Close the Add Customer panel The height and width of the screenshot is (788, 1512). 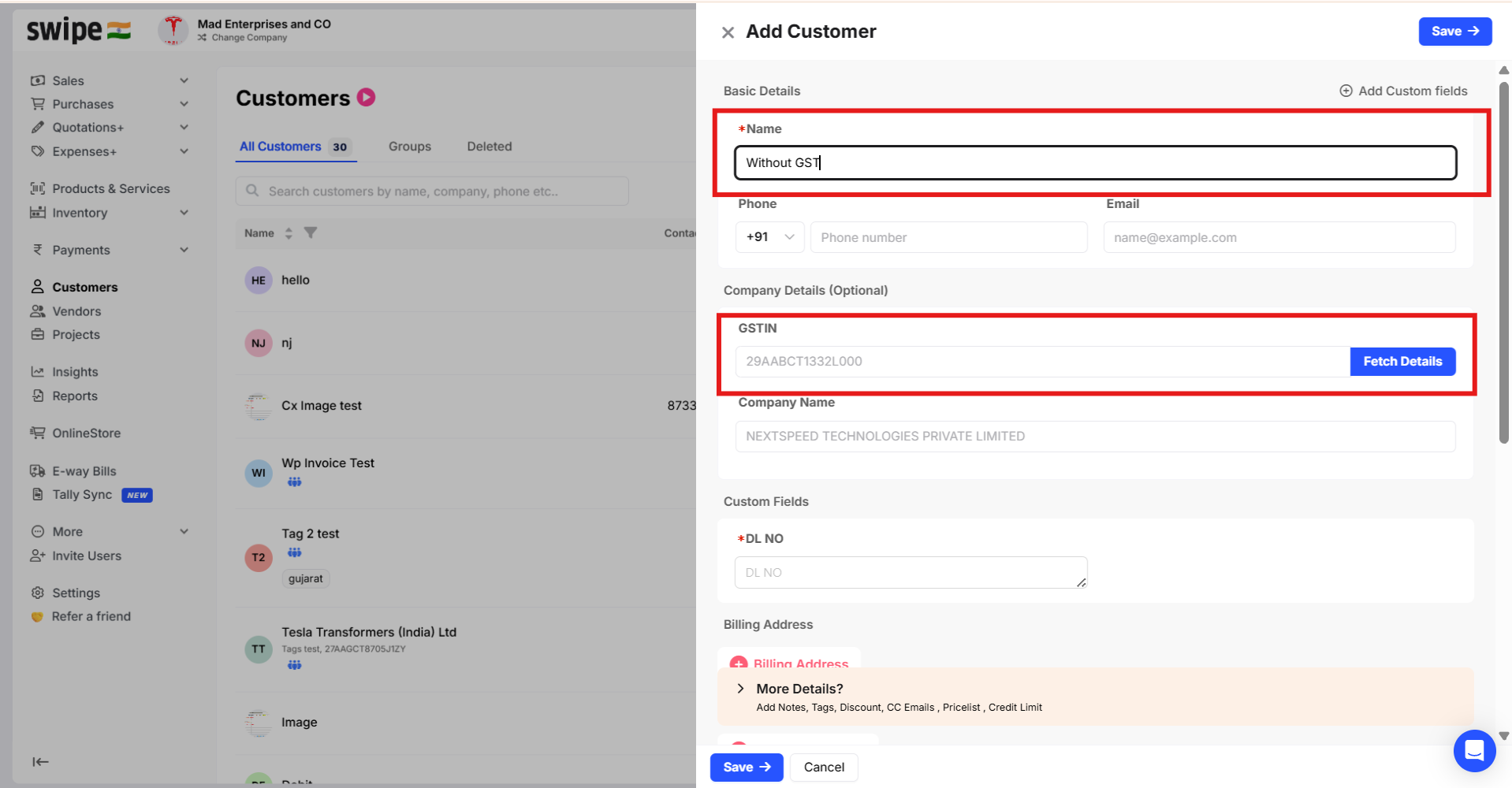728,32
